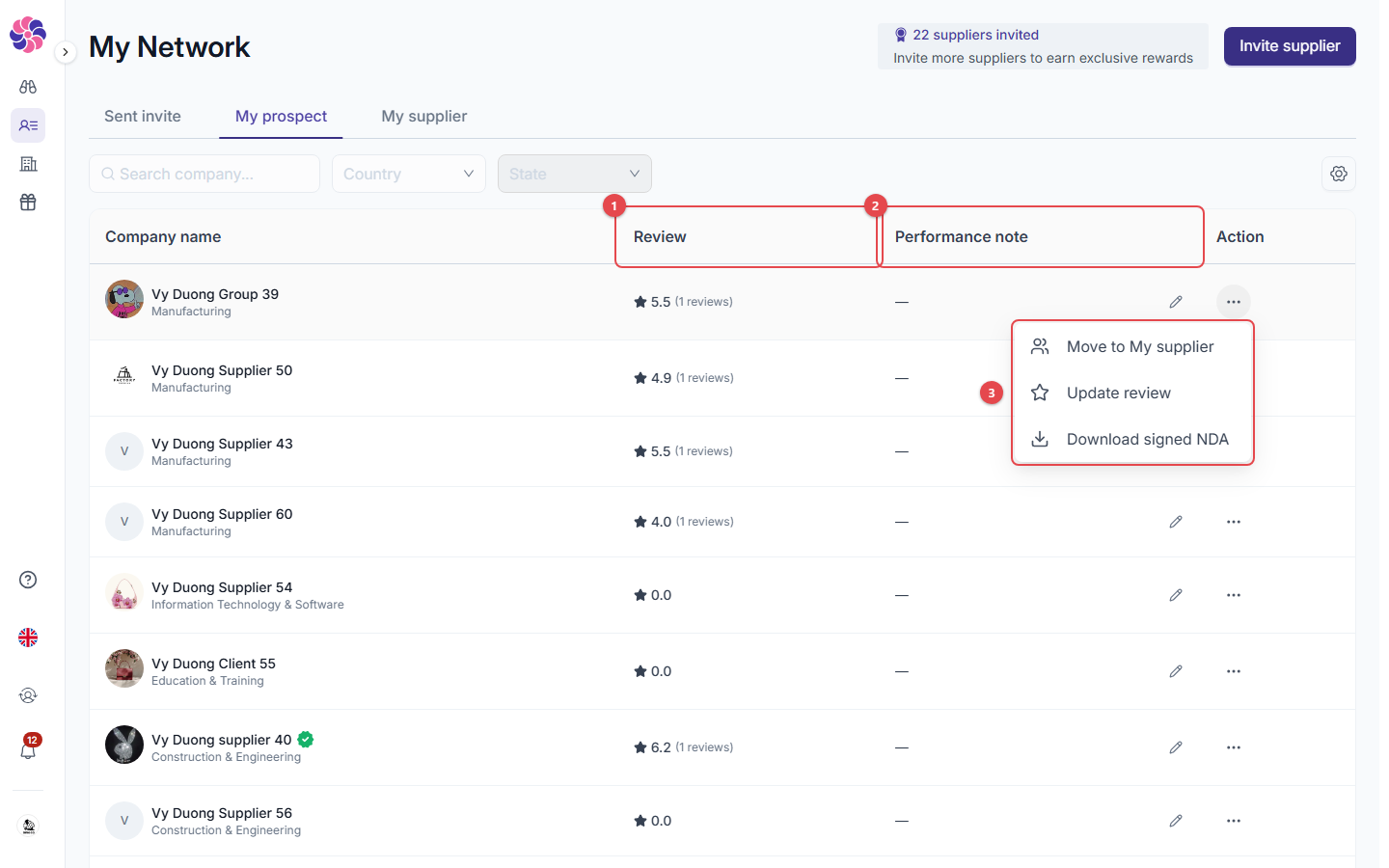1389x868 pixels.
Task: Click the Search company input field
Action: pyautogui.click(x=204, y=174)
